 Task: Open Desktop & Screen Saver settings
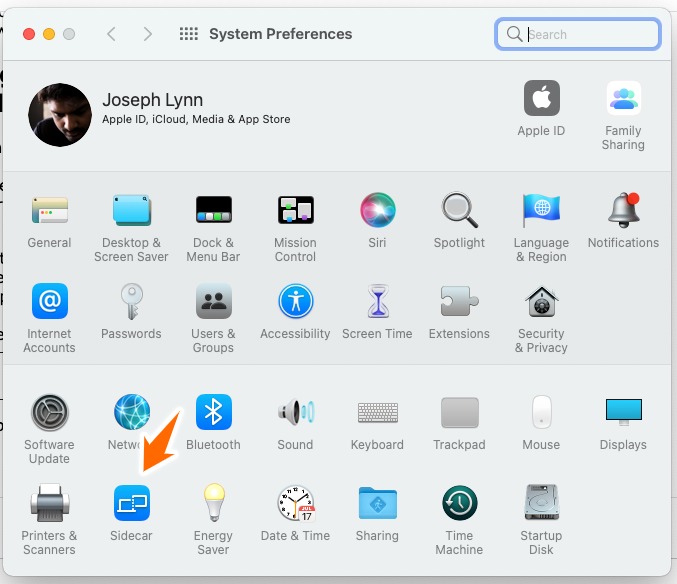(132, 210)
